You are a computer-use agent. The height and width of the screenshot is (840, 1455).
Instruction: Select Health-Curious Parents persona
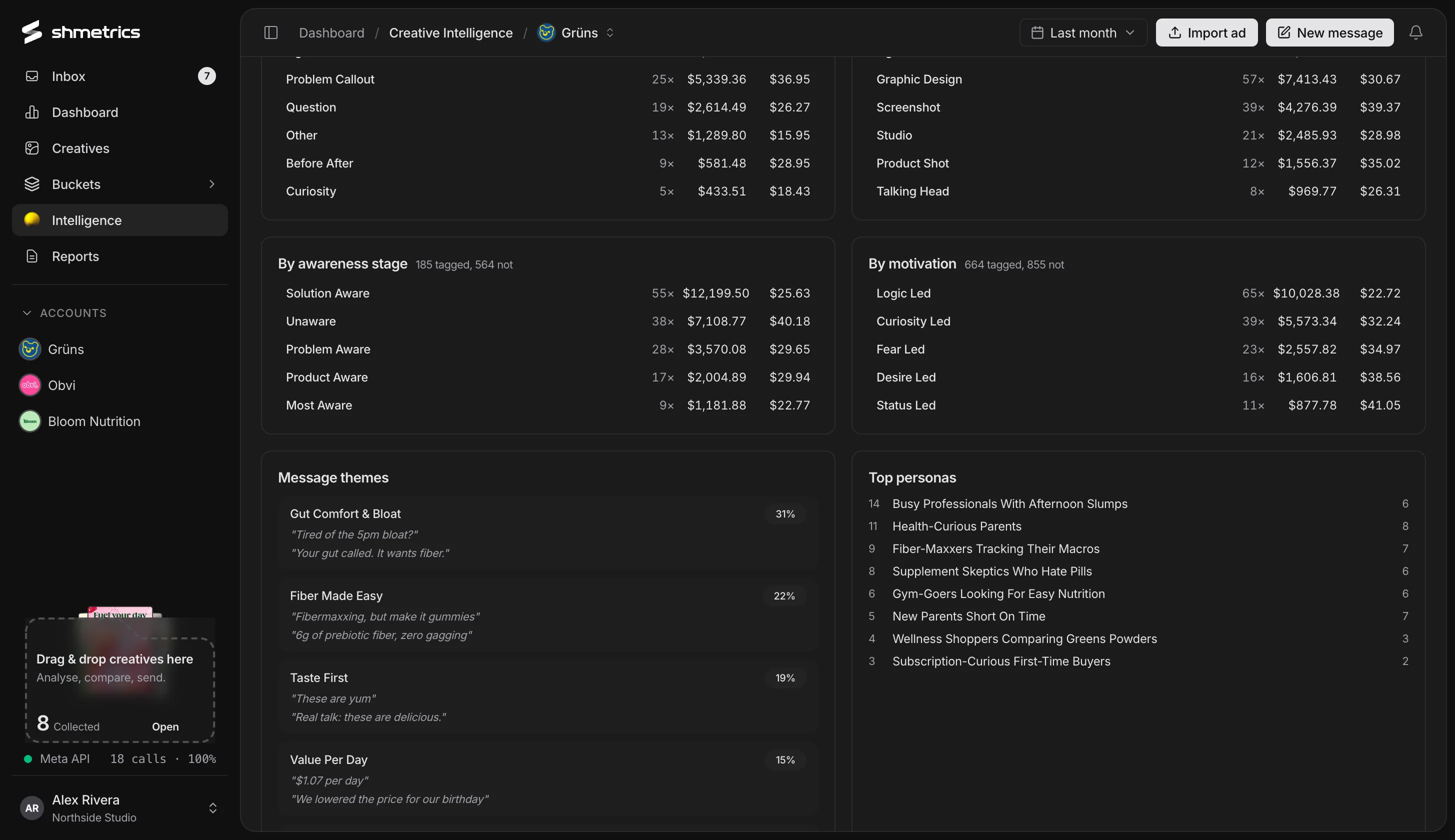(1138, 526)
